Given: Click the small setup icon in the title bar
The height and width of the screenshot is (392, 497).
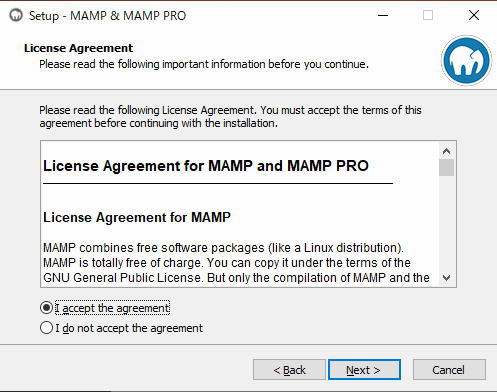Looking at the screenshot, I should [16, 15].
